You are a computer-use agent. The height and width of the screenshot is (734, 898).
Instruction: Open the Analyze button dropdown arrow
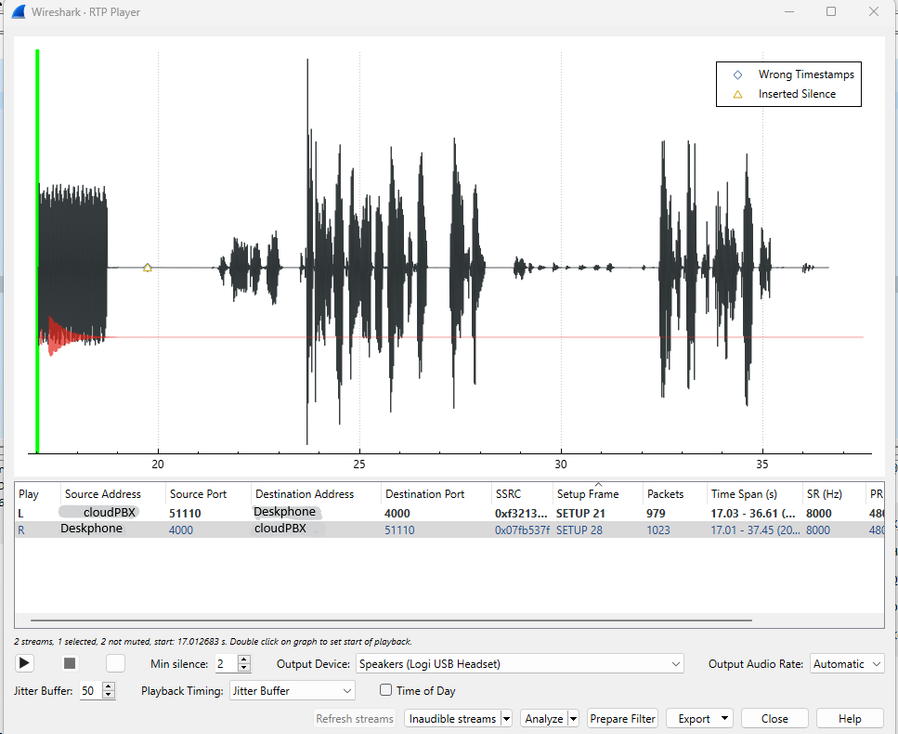pos(573,718)
